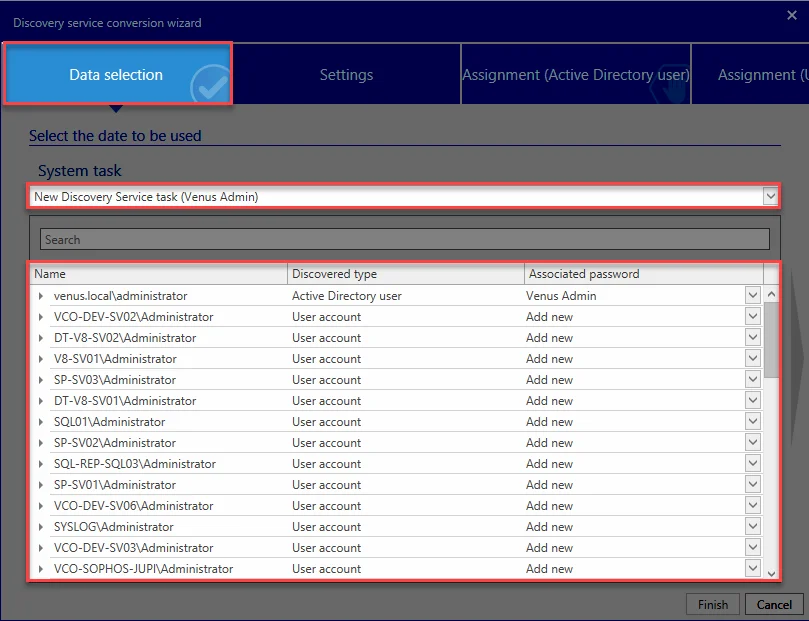
Task: Click the list scrollbar up arrow
Action: (x=771, y=294)
